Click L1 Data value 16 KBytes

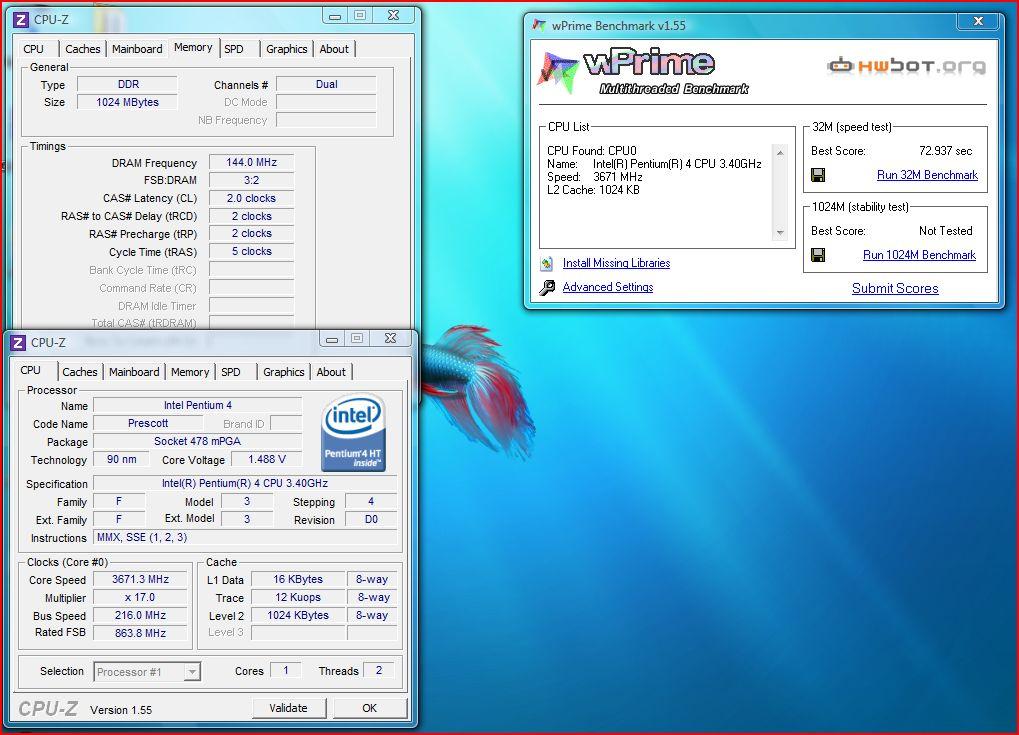tap(298, 579)
